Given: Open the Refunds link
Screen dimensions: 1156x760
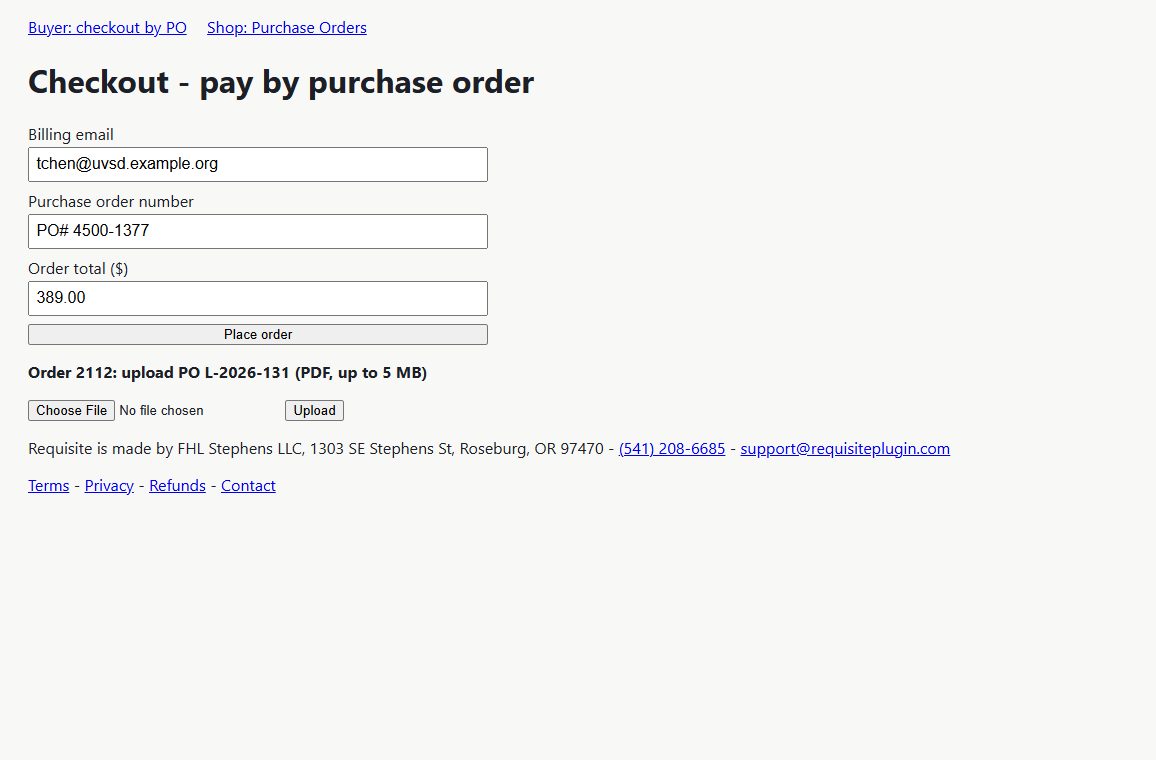Looking at the screenshot, I should click(x=177, y=486).
